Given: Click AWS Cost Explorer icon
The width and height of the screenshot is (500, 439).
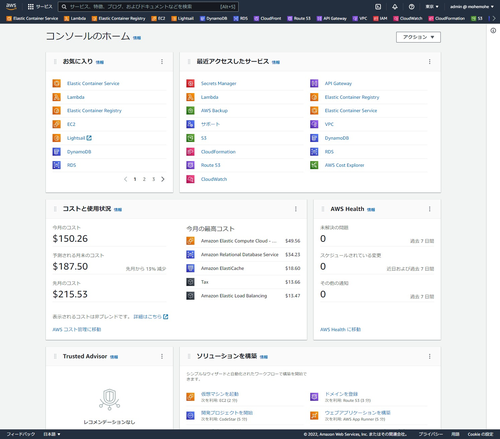Looking at the screenshot, I should [x=314, y=165].
